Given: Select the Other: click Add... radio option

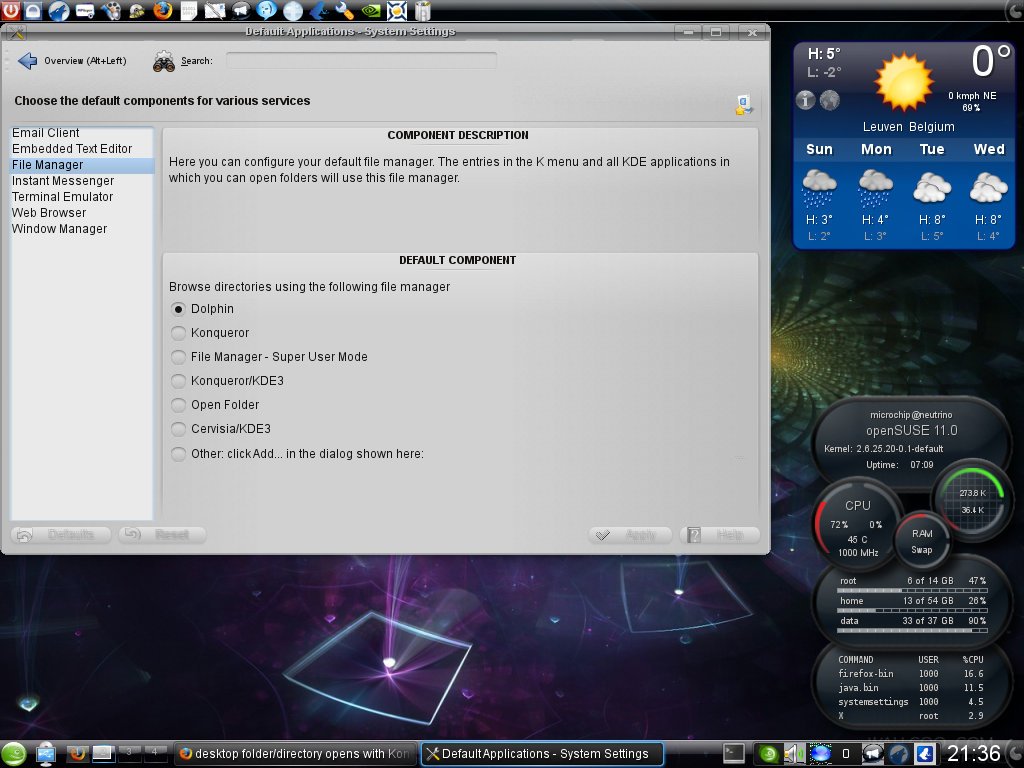Looking at the screenshot, I should tap(178, 454).
